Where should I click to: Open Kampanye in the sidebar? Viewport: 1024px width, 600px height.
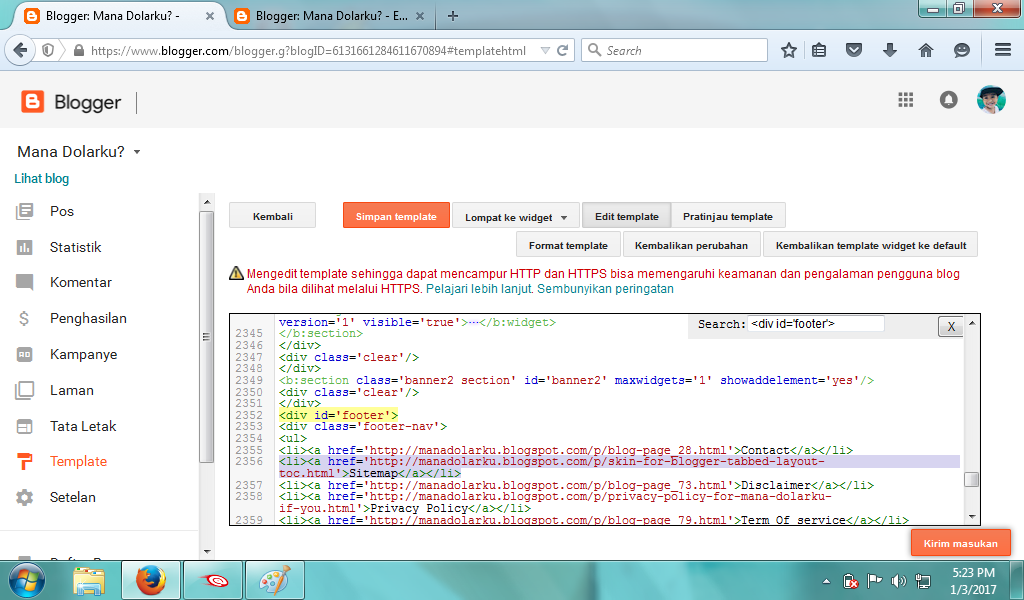84,354
